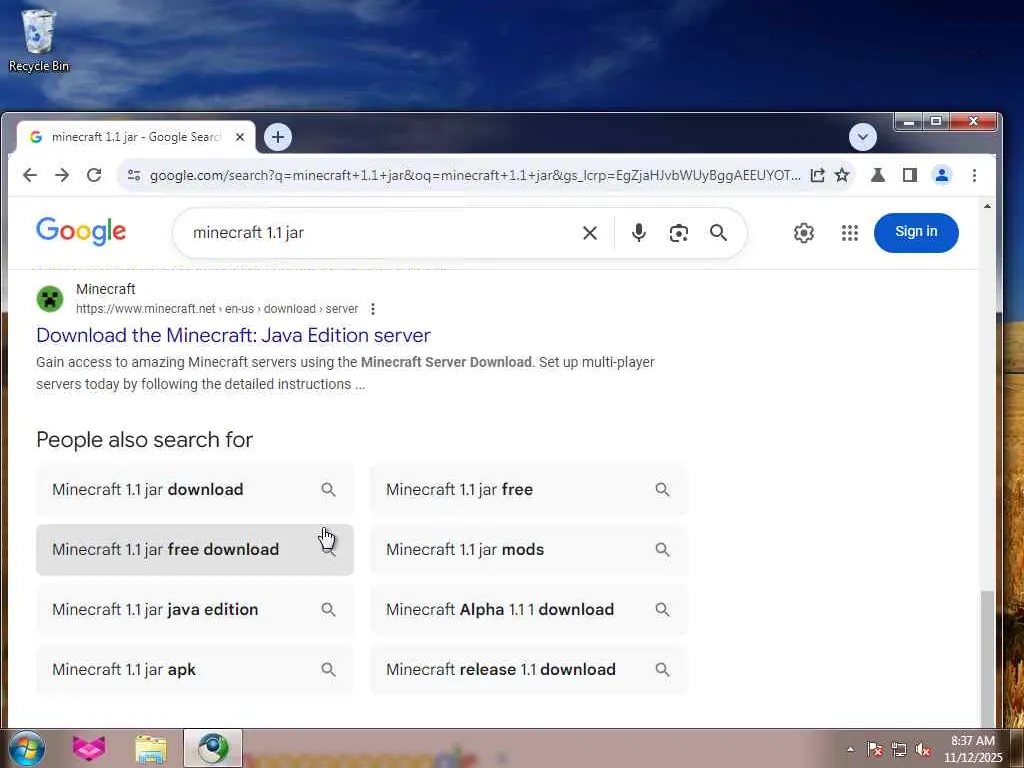Search Minecraft 1.1 jar apk suggestion

point(195,670)
